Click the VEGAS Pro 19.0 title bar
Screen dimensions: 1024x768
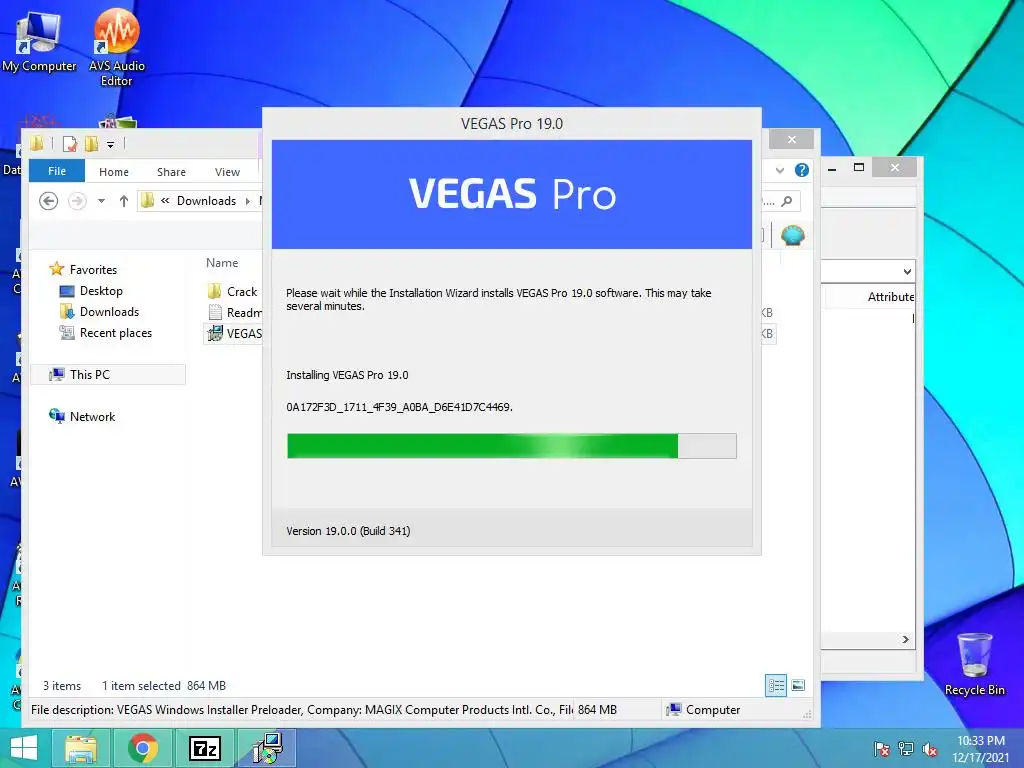pos(511,124)
